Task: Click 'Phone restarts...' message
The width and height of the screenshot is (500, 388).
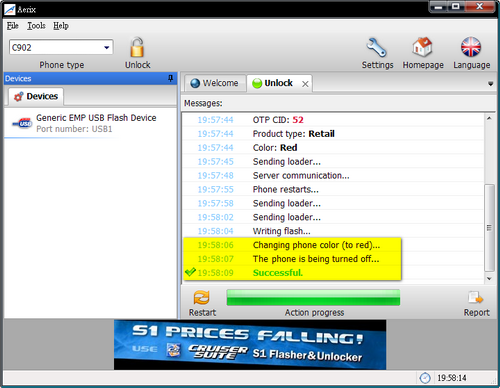Action: click(286, 190)
